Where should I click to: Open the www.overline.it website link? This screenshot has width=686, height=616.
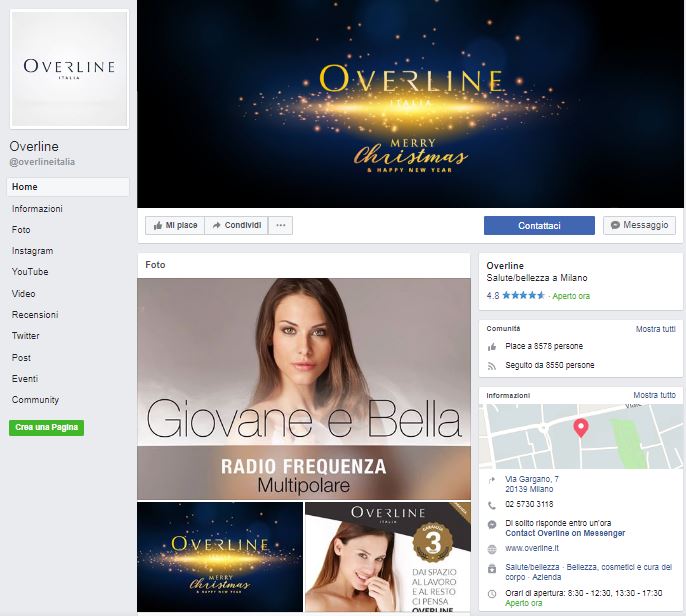click(532, 548)
